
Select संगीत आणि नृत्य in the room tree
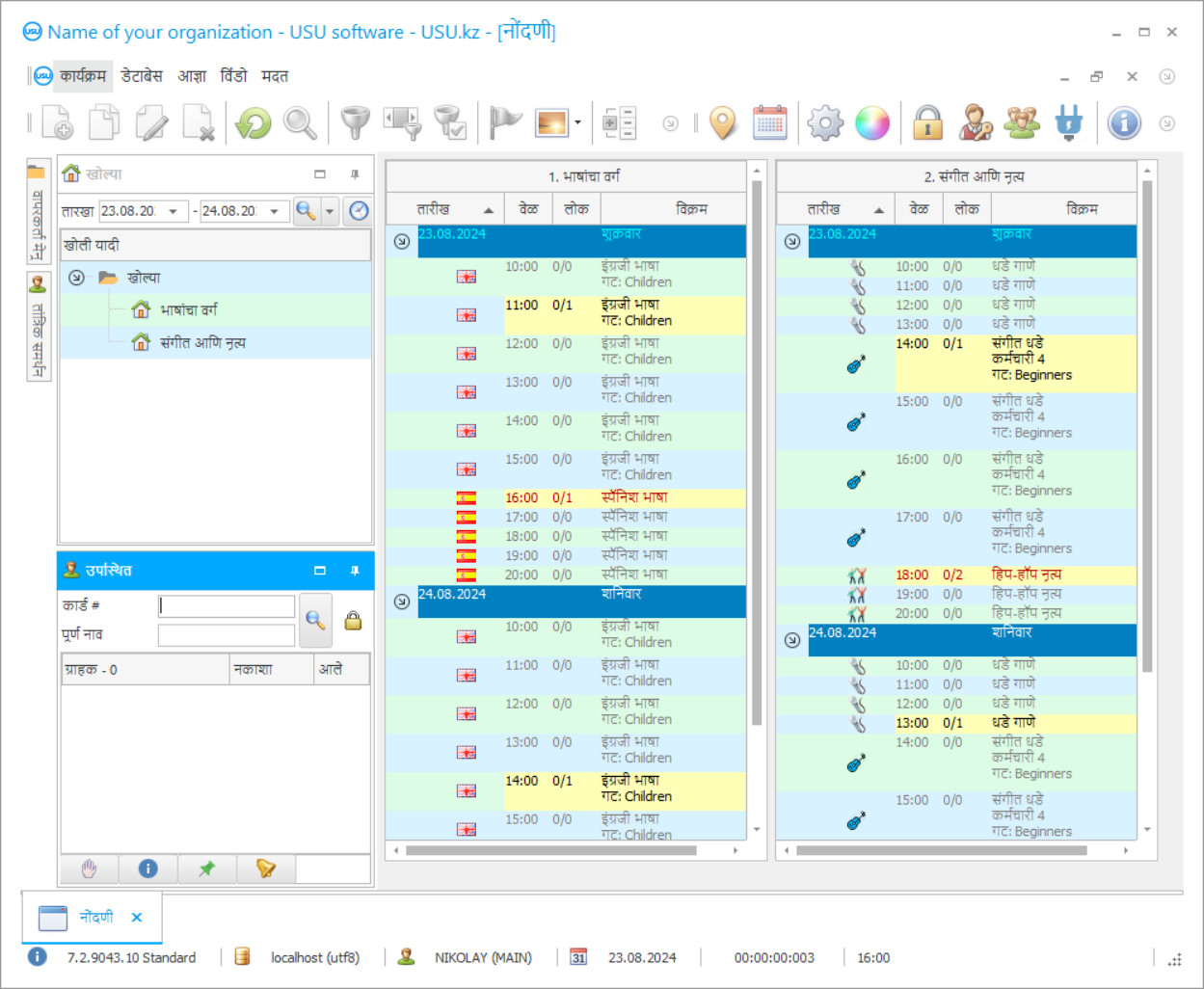coord(202,342)
